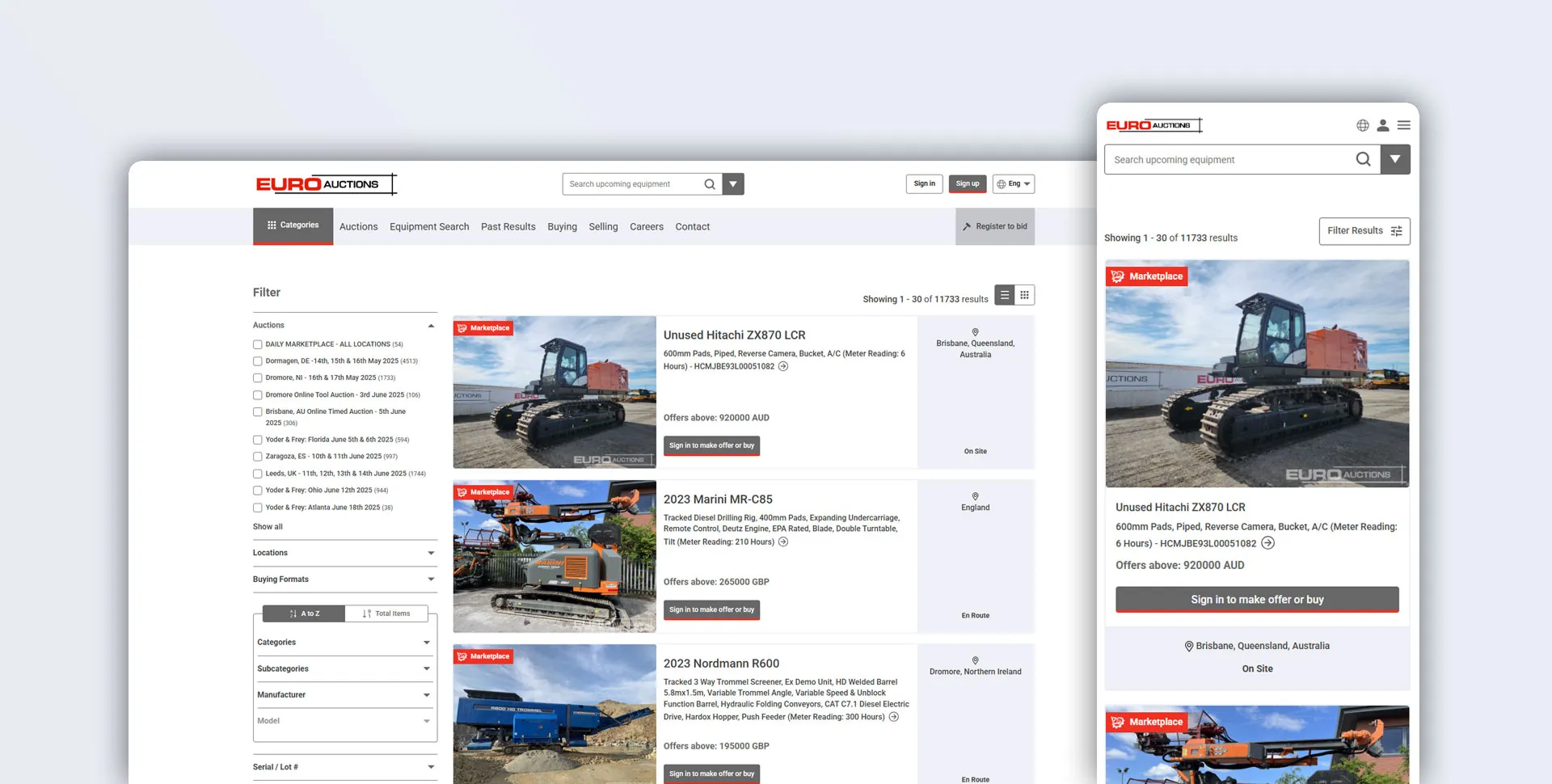
Task: Open the mobile hamburger menu
Action: [x=1403, y=125]
